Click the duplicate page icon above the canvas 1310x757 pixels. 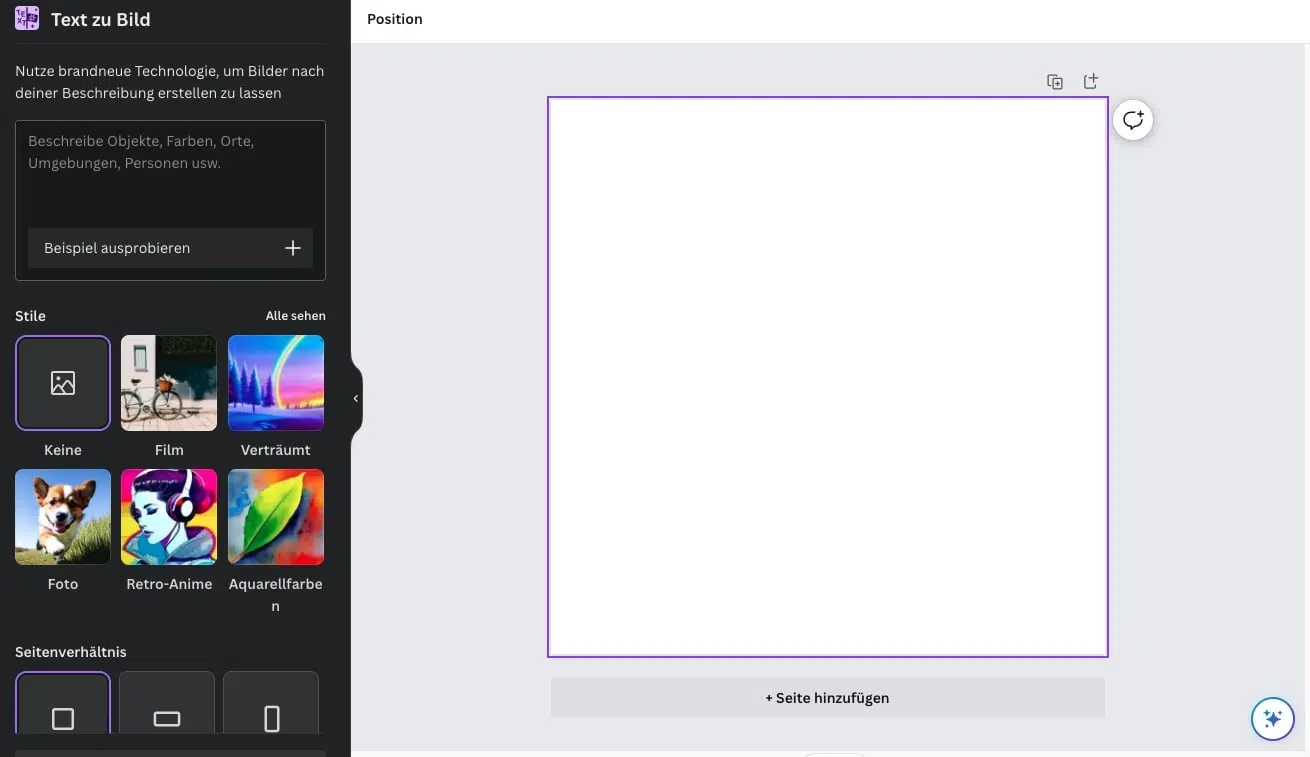(1054, 81)
